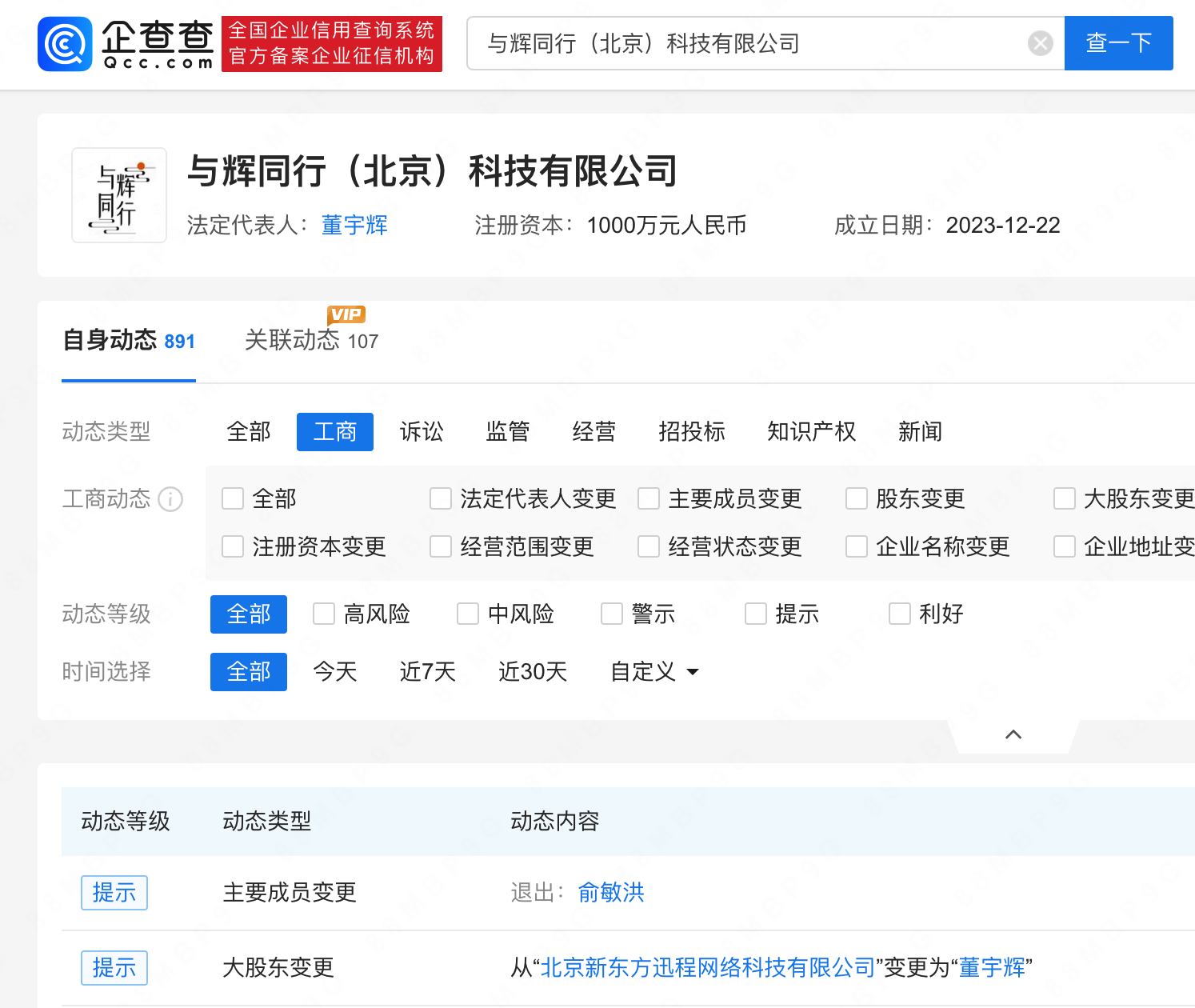Click the 提示 tag in 大股东变更 row
Screen dimensions: 1195x1008
coord(114,968)
